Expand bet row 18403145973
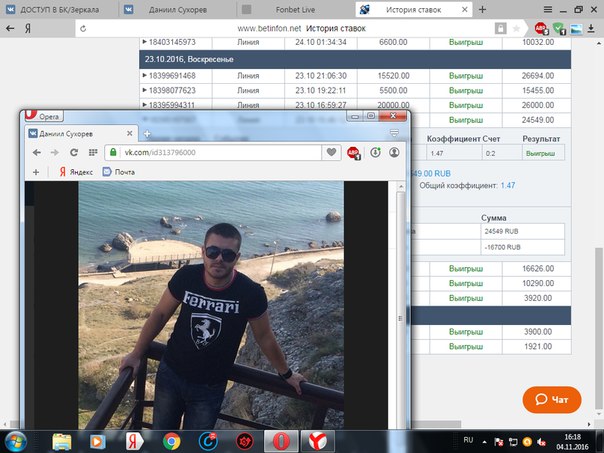This screenshot has height=453, width=604. (x=145, y=42)
